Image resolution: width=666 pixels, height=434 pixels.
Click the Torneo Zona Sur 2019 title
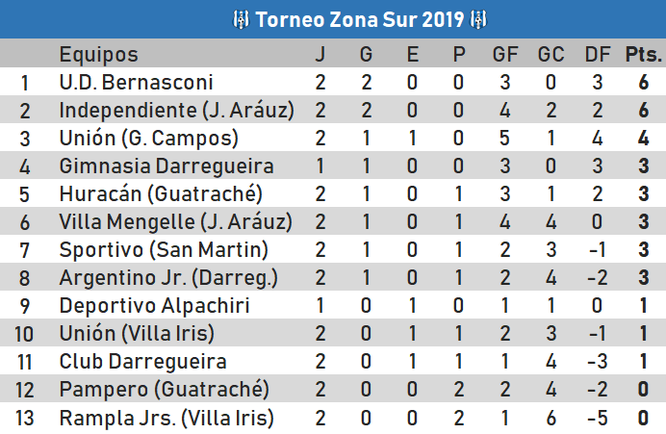(359, 20)
